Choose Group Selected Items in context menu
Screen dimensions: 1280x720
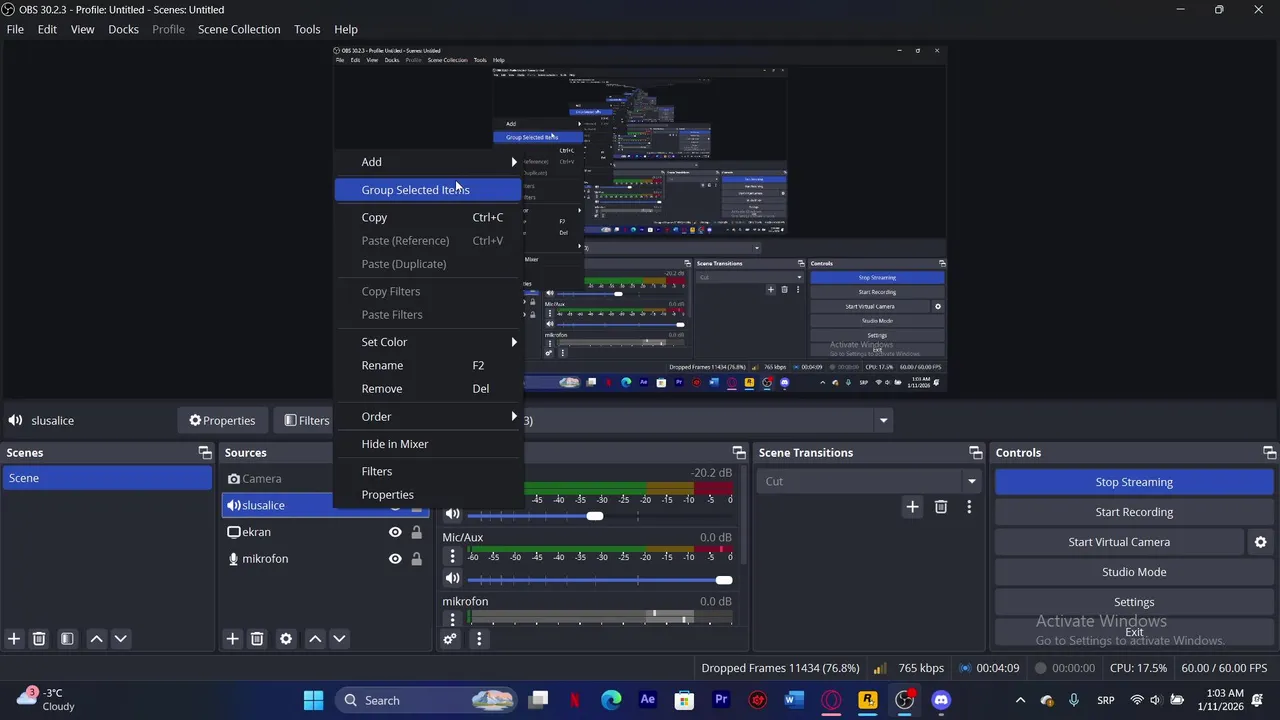coord(428,190)
